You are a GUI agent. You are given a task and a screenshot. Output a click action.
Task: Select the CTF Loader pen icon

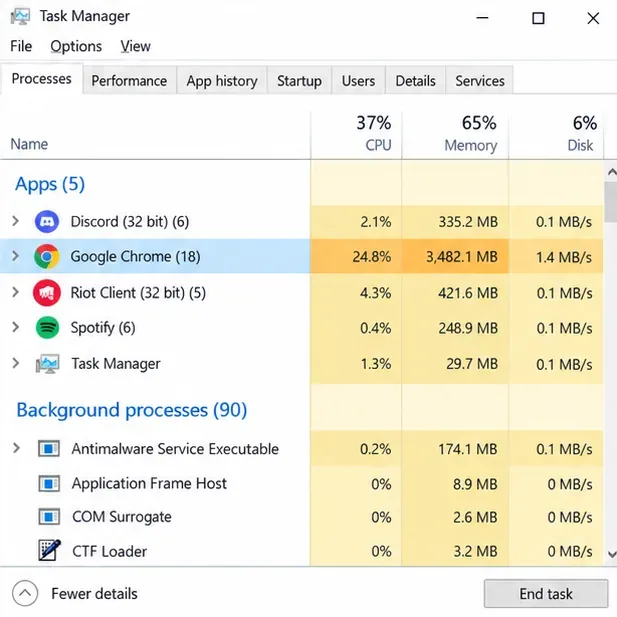point(50,550)
